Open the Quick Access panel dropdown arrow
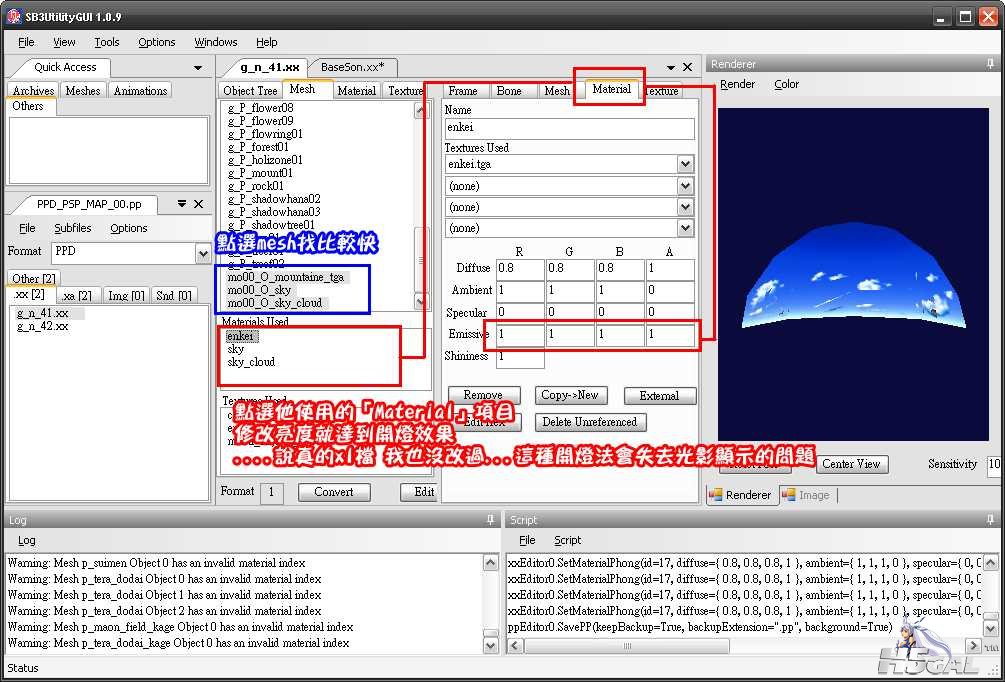The height and width of the screenshot is (682, 1005). 198,67
